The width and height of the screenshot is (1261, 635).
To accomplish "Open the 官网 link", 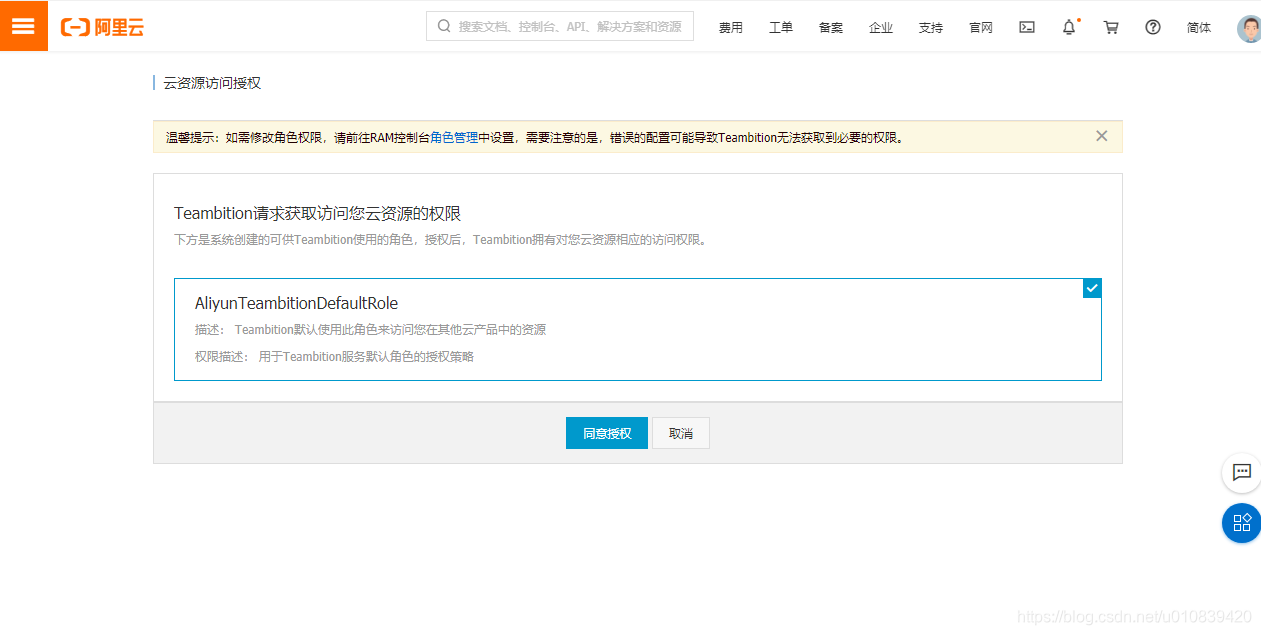I will [981, 28].
